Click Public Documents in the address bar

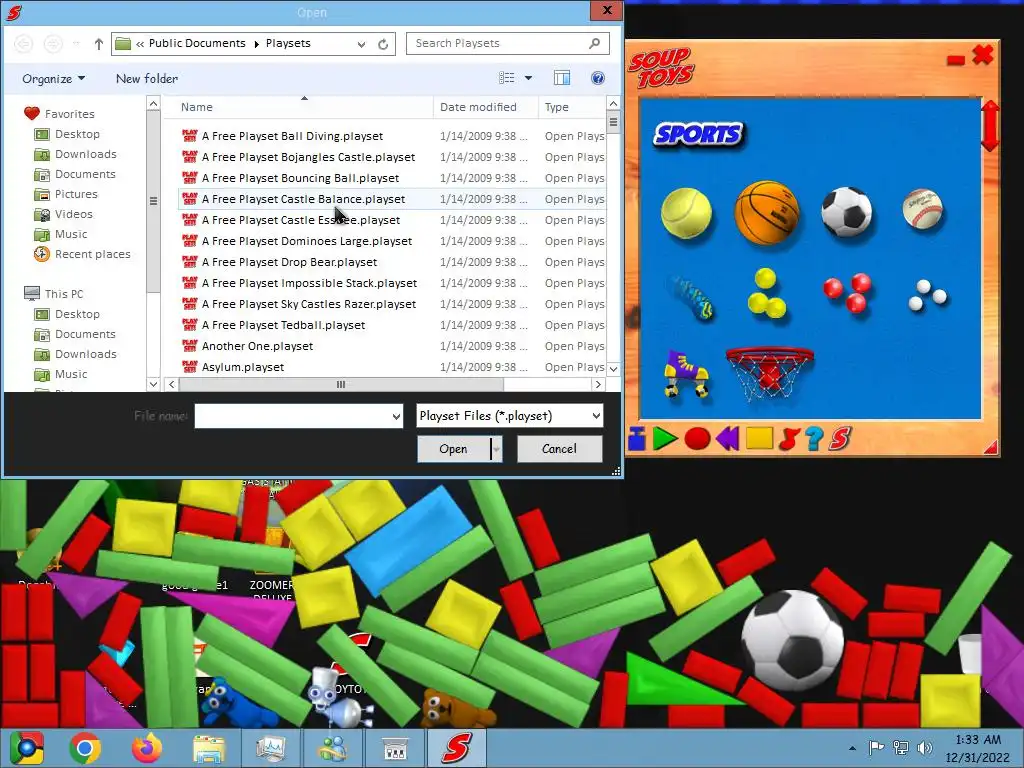197,43
